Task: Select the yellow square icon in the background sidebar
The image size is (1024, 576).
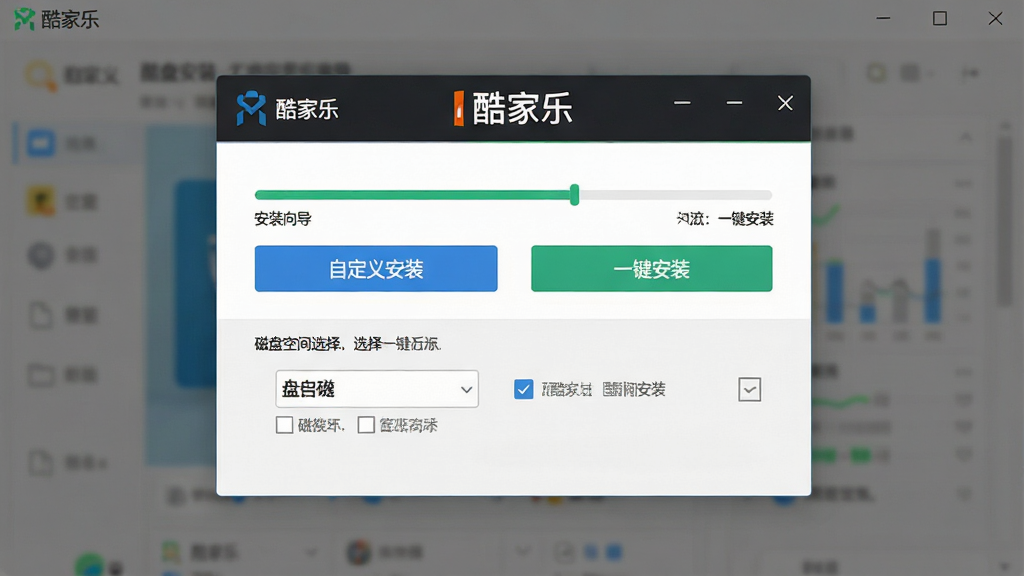Action: pyautogui.click(x=40, y=201)
